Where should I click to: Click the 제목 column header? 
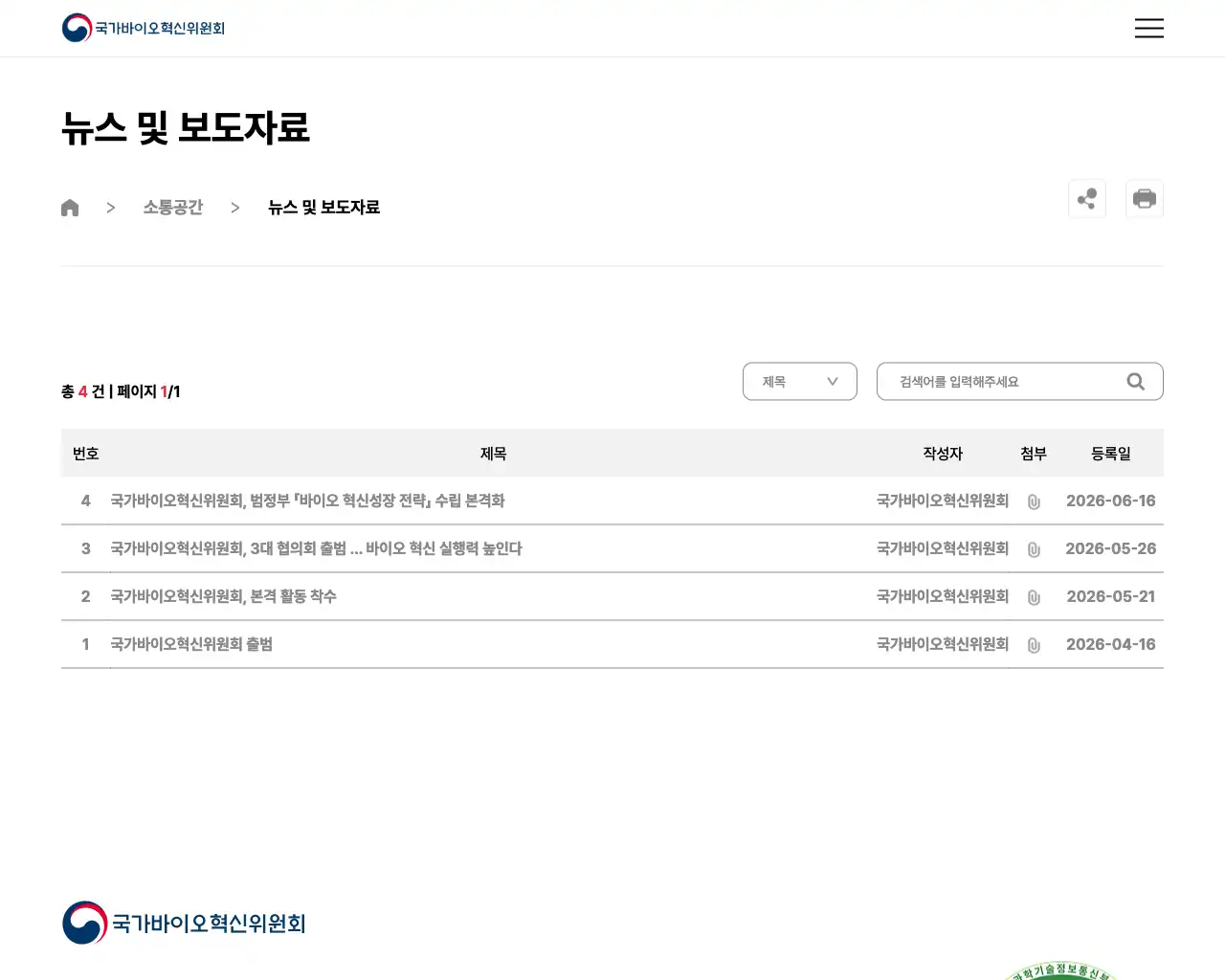[x=493, y=454]
